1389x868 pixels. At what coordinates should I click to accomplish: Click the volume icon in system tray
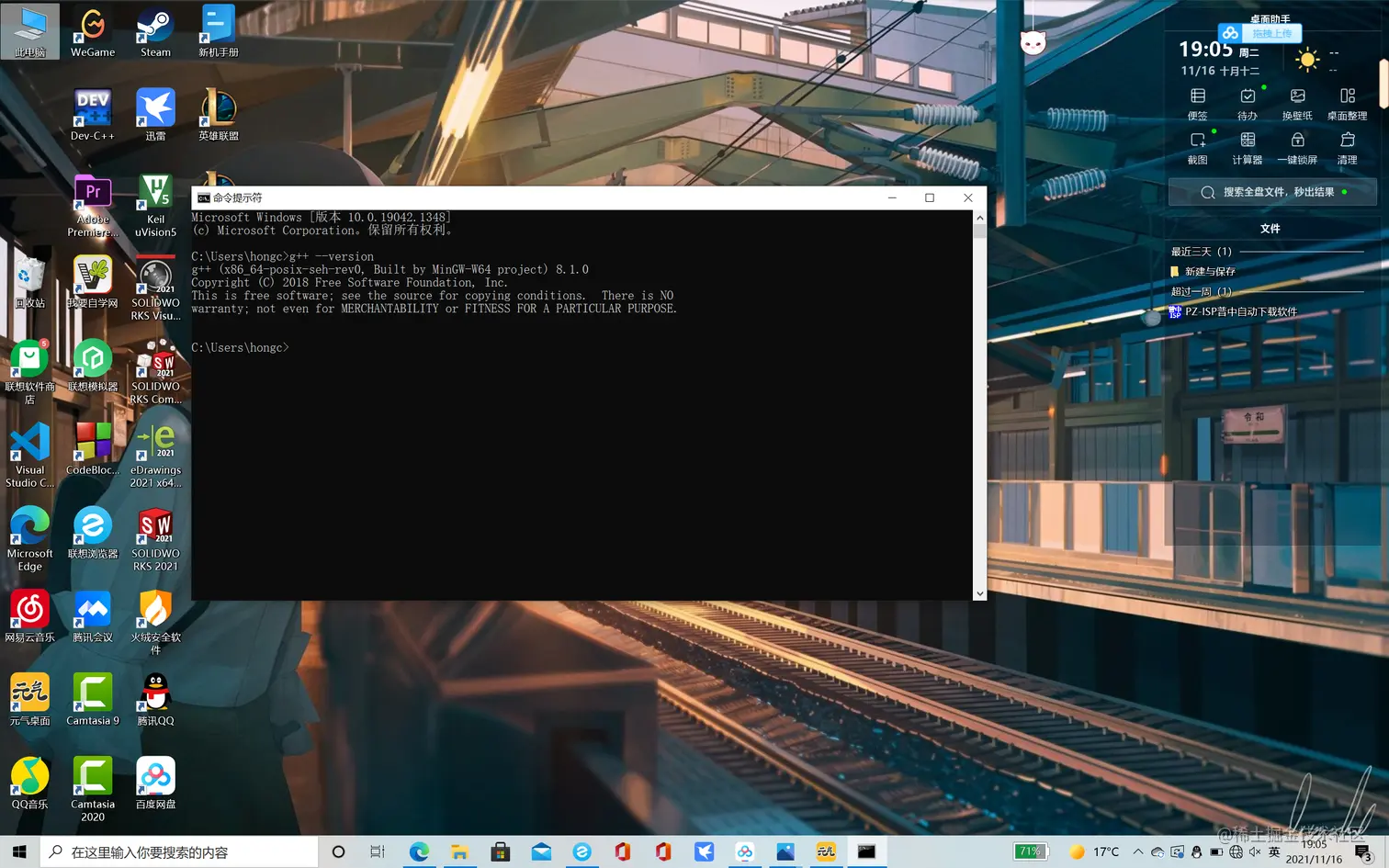tap(1254, 852)
